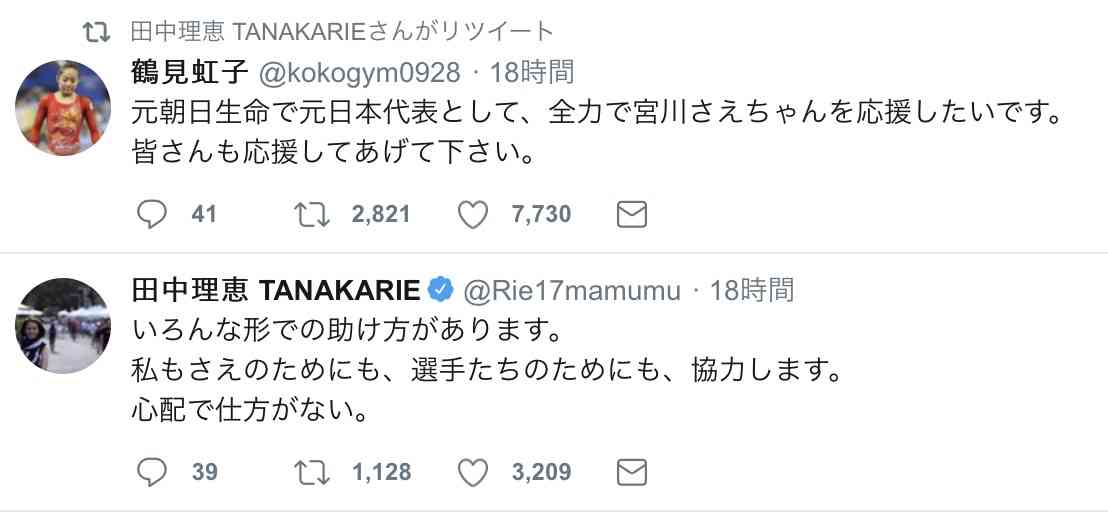This screenshot has width=1108, height=518.
Task: Click reply icon on 鶴見虹子's tweet
Action: pos(151,214)
